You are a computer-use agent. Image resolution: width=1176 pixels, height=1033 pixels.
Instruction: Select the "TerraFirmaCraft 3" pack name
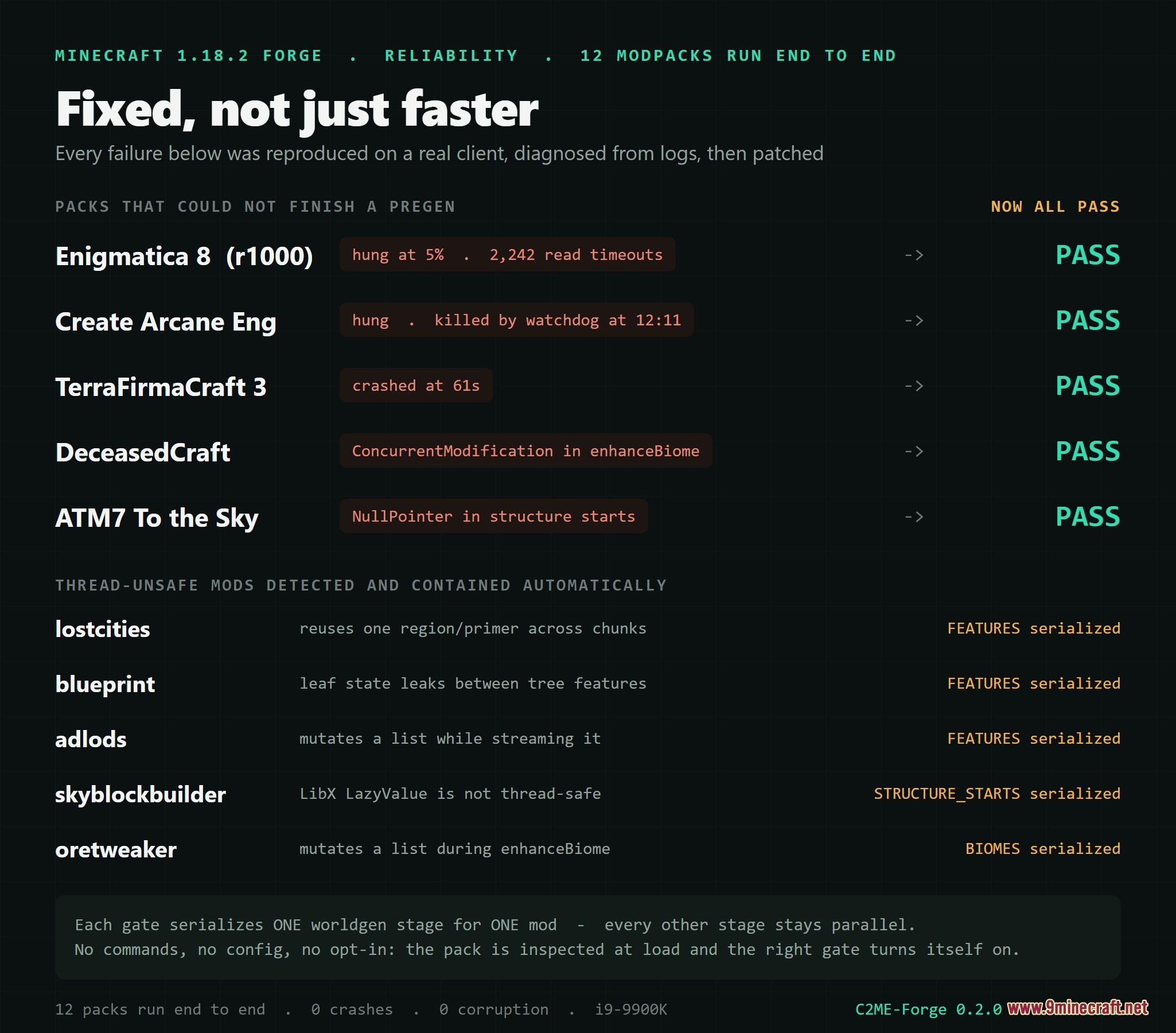(161, 387)
